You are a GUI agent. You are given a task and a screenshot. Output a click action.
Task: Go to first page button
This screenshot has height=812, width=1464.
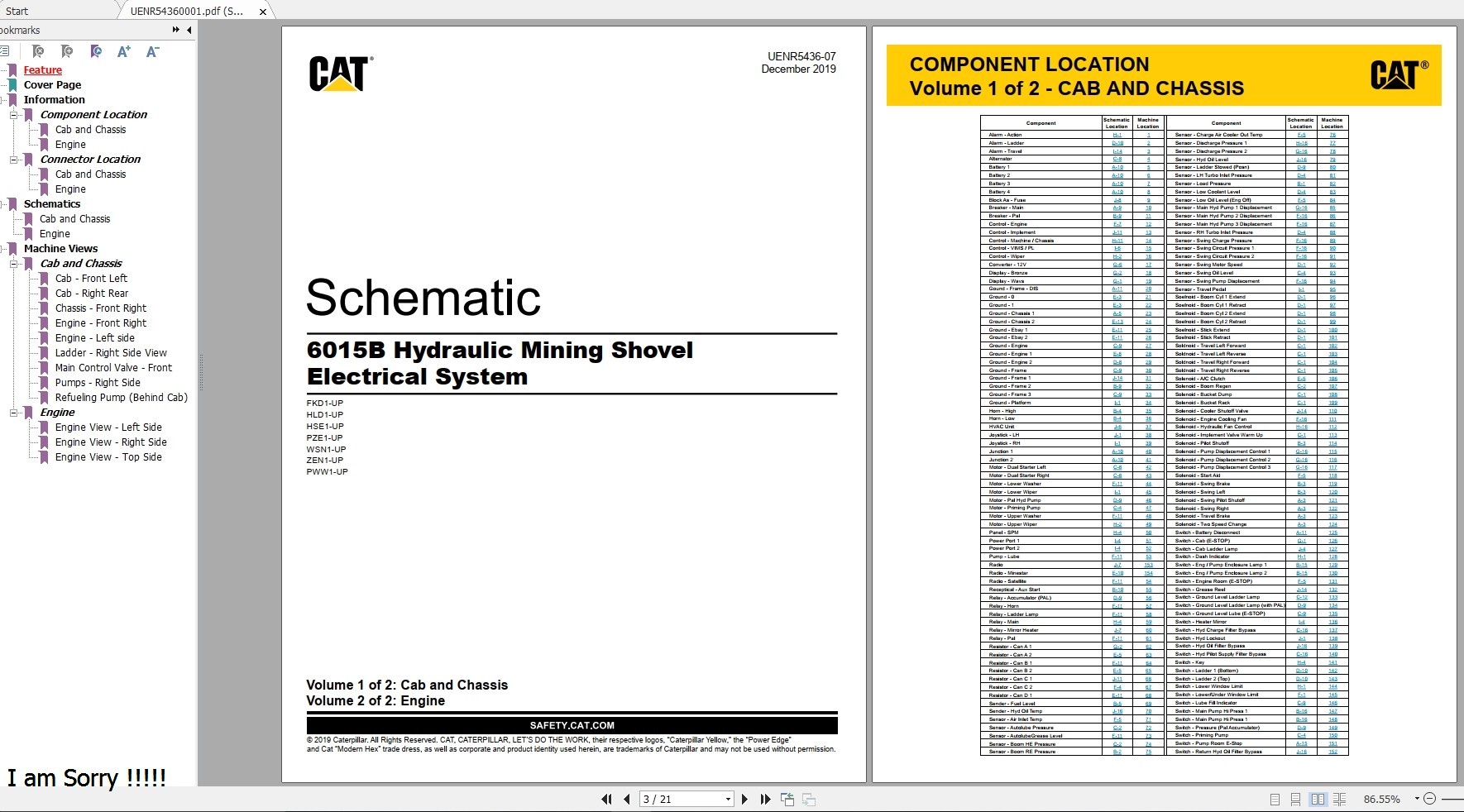[x=606, y=799]
